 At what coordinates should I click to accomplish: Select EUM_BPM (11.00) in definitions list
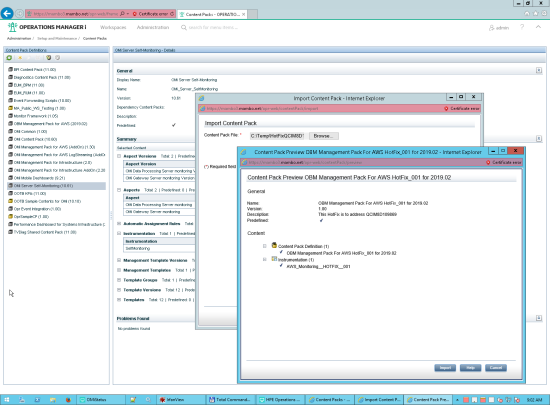pyautogui.click(x=29, y=85)
